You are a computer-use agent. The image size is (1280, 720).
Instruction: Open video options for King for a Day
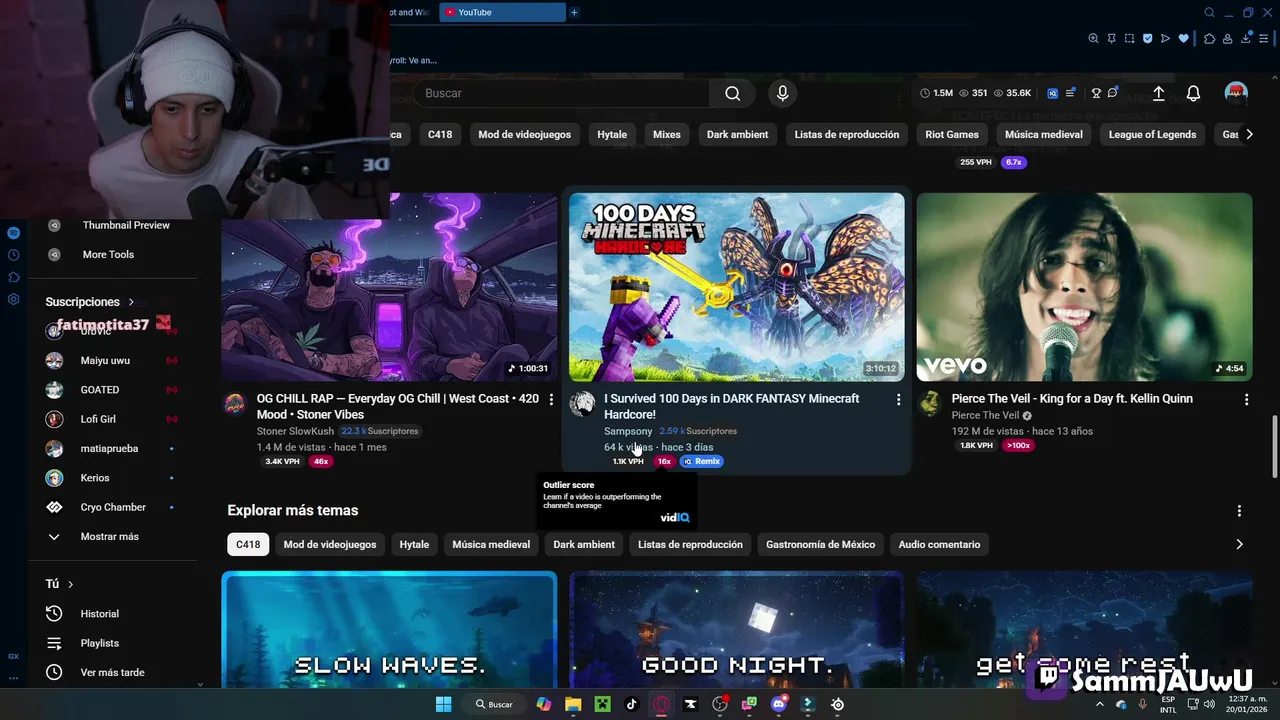(1246, 400)
